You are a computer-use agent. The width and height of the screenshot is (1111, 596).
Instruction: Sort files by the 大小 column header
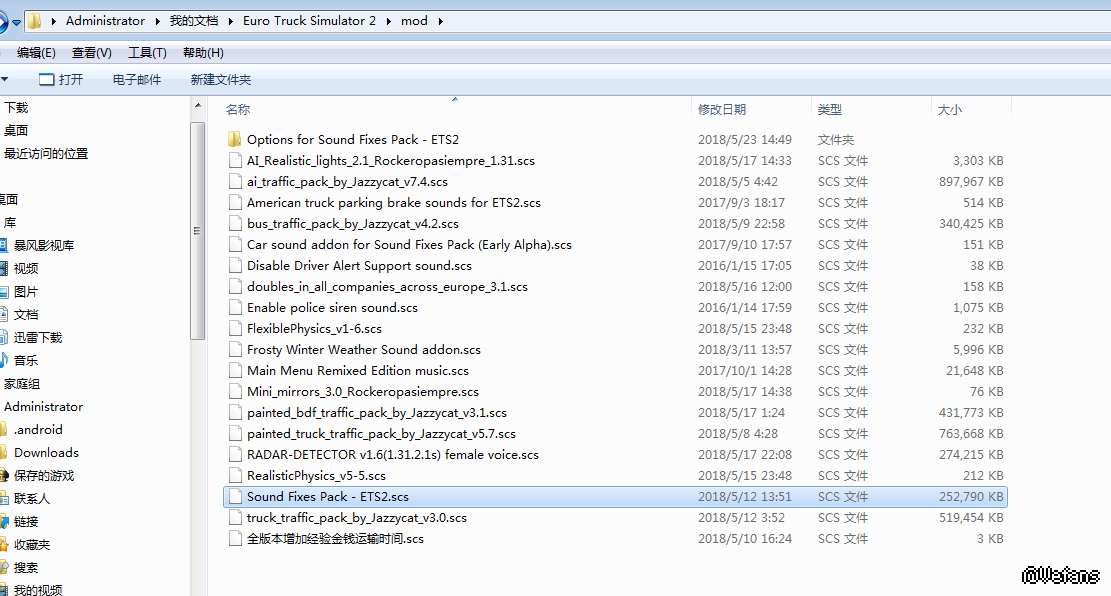click(x=949, y=110)
